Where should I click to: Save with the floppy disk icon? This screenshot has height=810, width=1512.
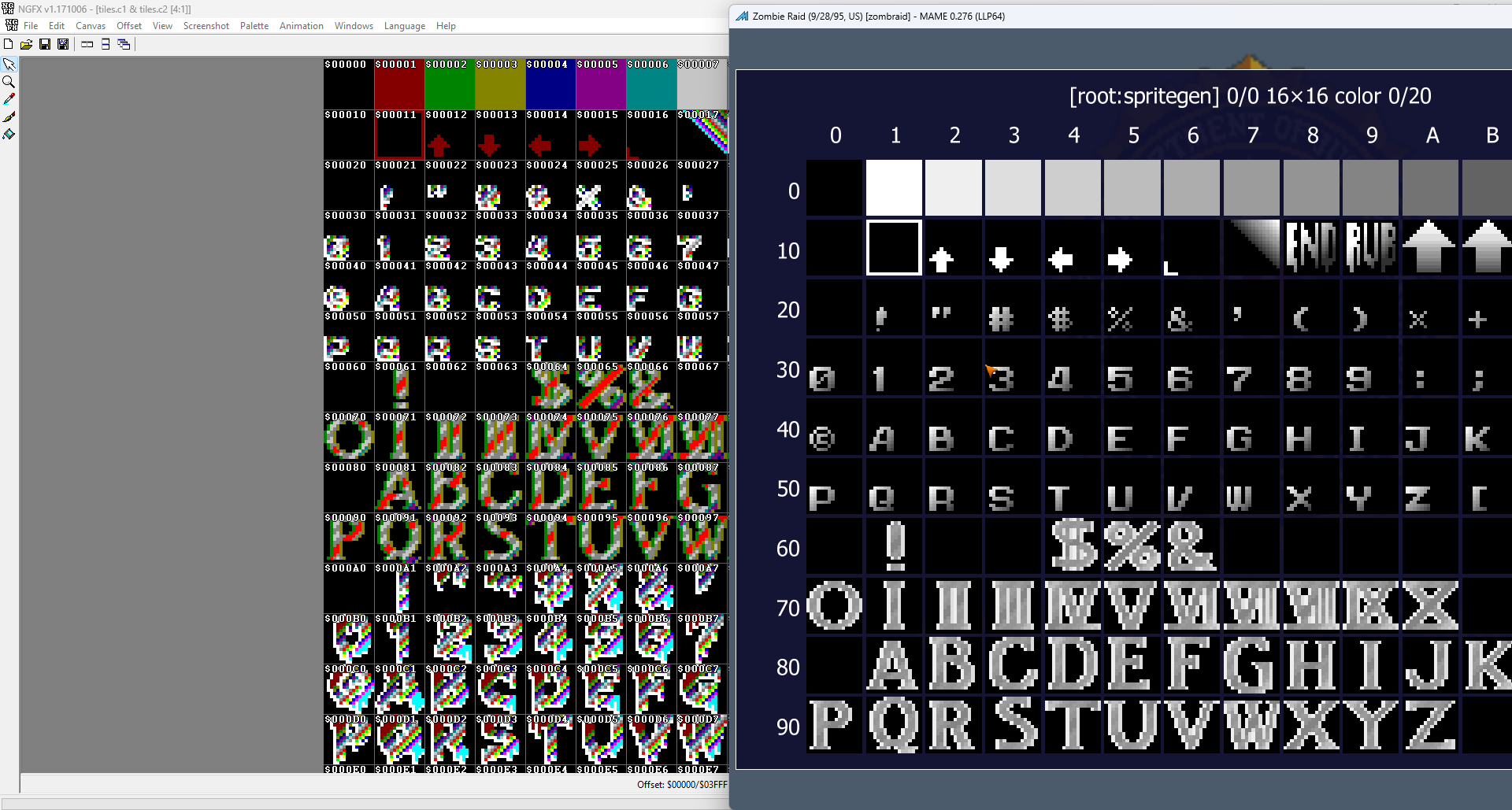tap(45, 45)
